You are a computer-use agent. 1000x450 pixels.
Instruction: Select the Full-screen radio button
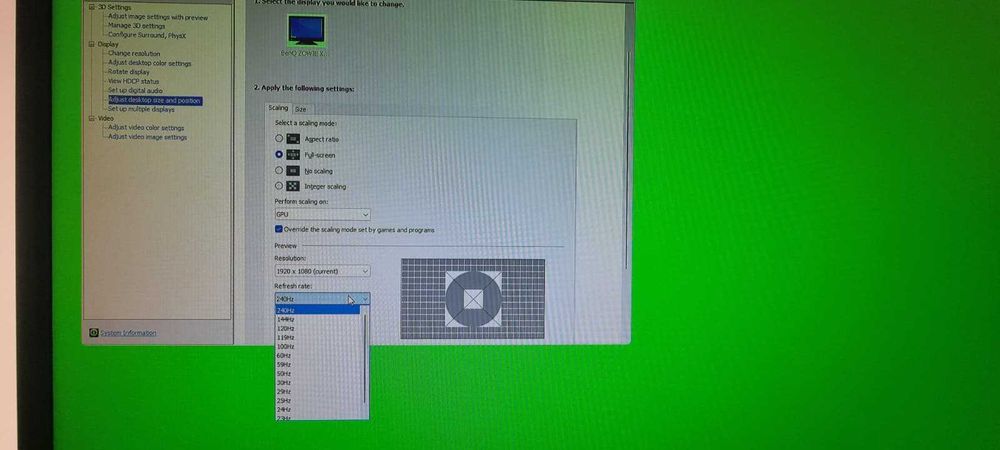(279, 154)
